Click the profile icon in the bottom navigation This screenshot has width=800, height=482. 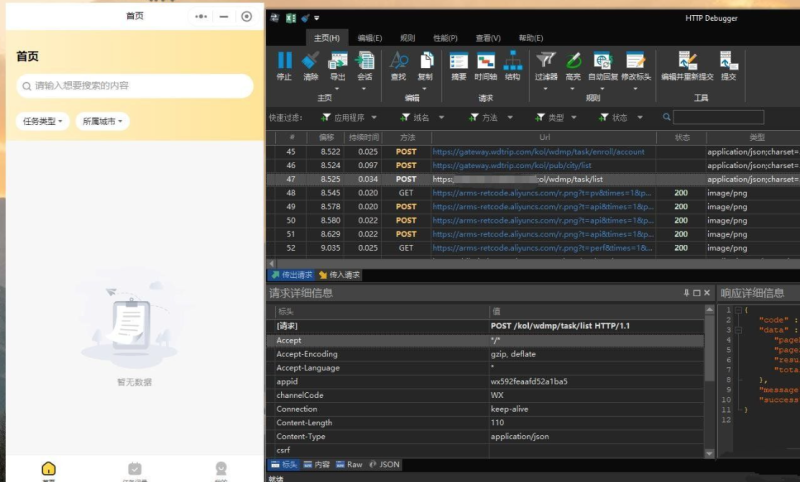[x=221, y=468]
